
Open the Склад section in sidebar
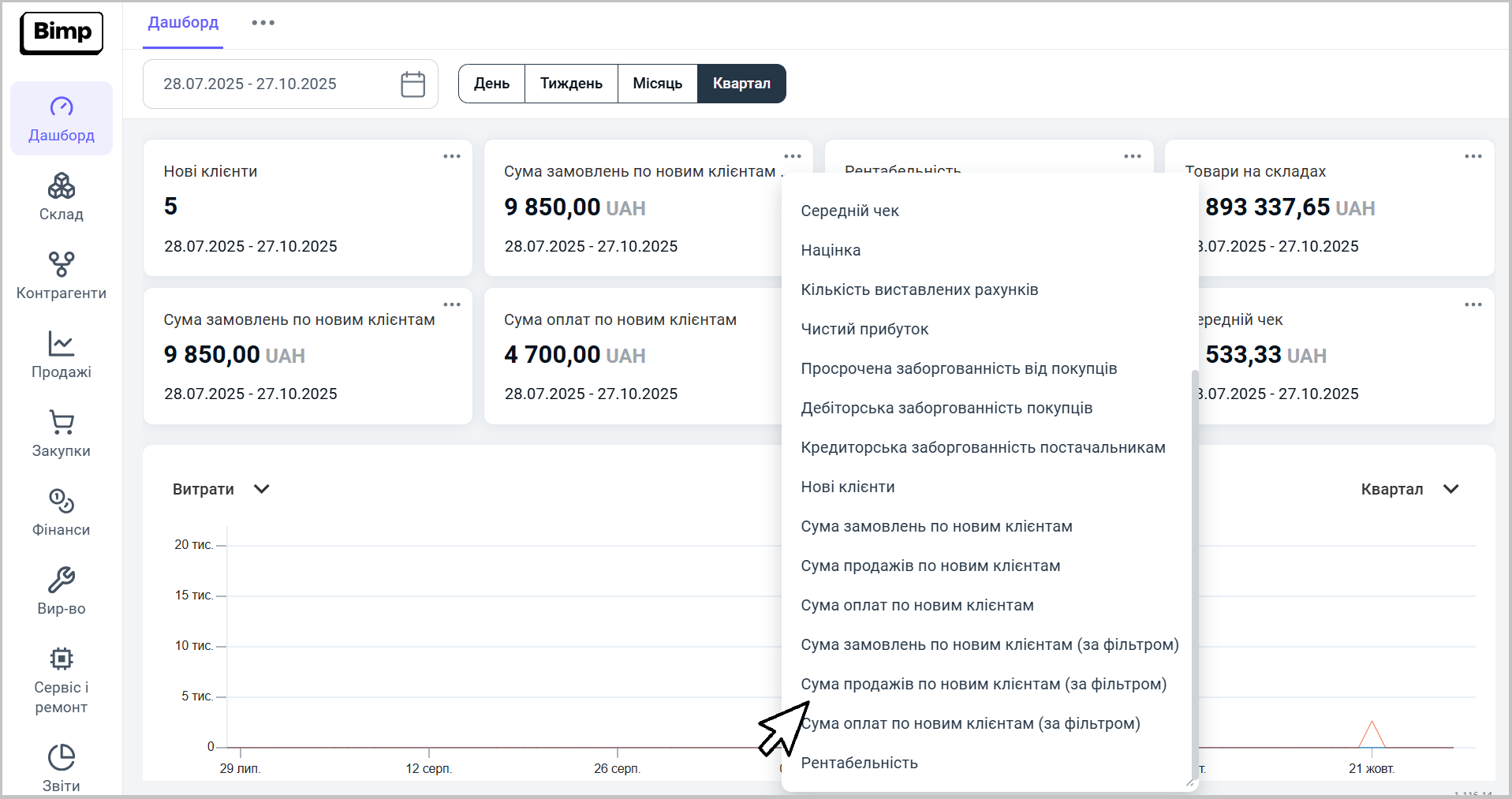(61, 197)
